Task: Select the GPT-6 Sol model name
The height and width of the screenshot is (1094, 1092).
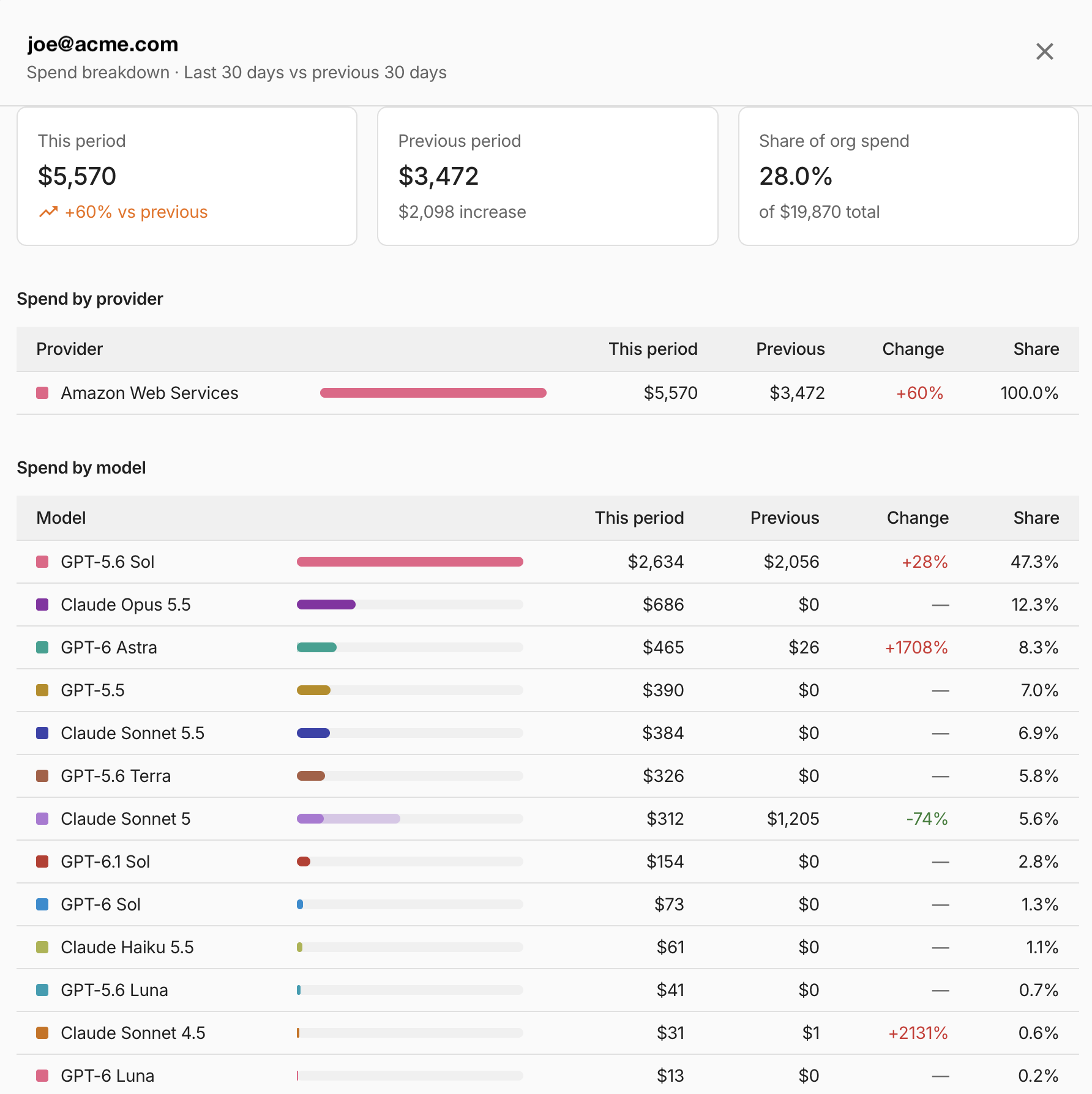Action: (x=100, y=904)
